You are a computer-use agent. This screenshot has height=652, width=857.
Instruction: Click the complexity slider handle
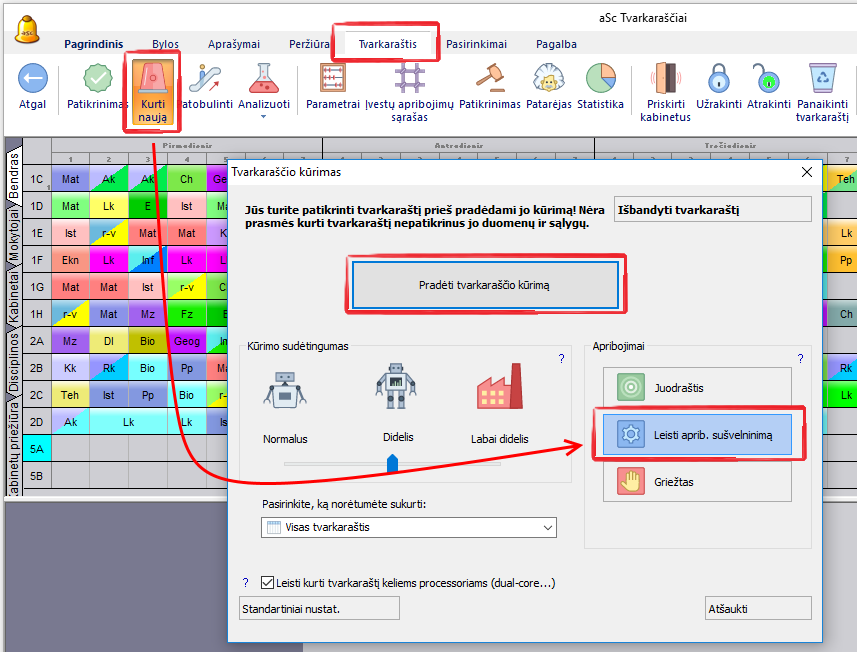coord(392,462)
